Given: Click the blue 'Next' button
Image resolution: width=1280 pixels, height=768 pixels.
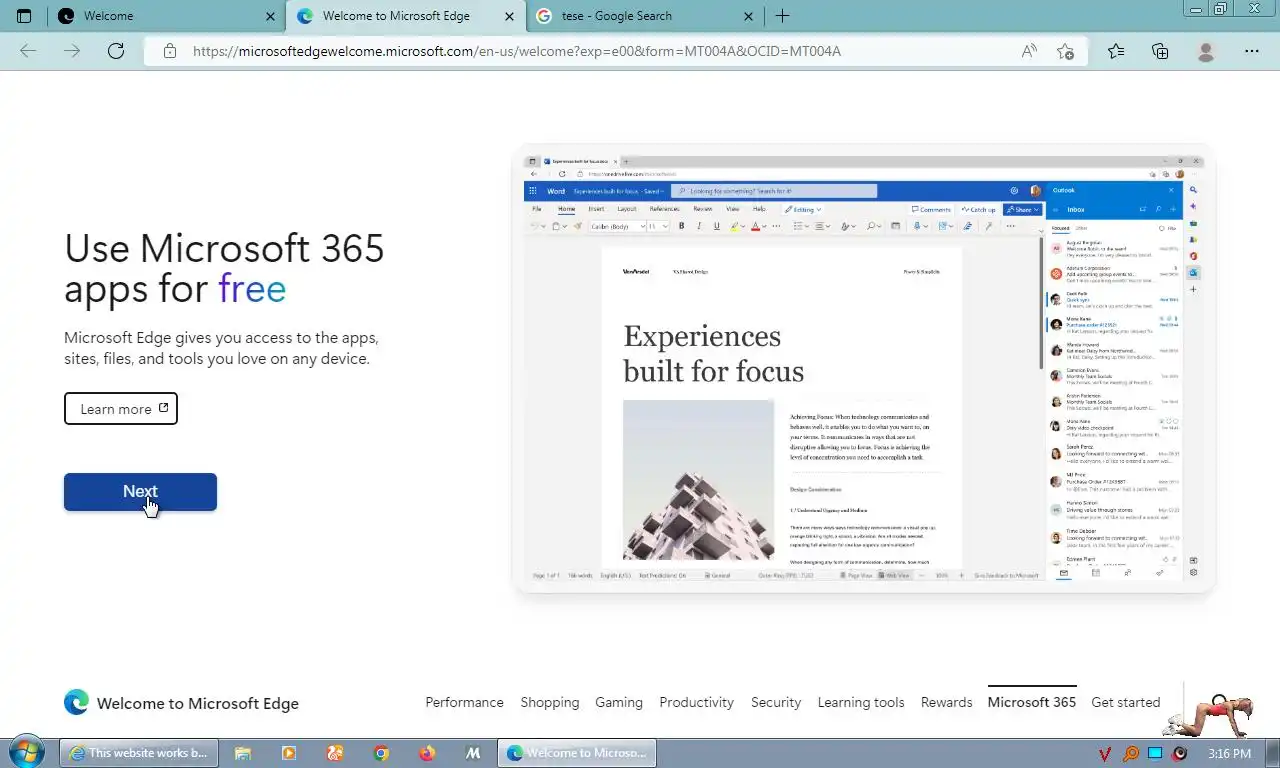Looking at the screenshot, I should point(140,491).
